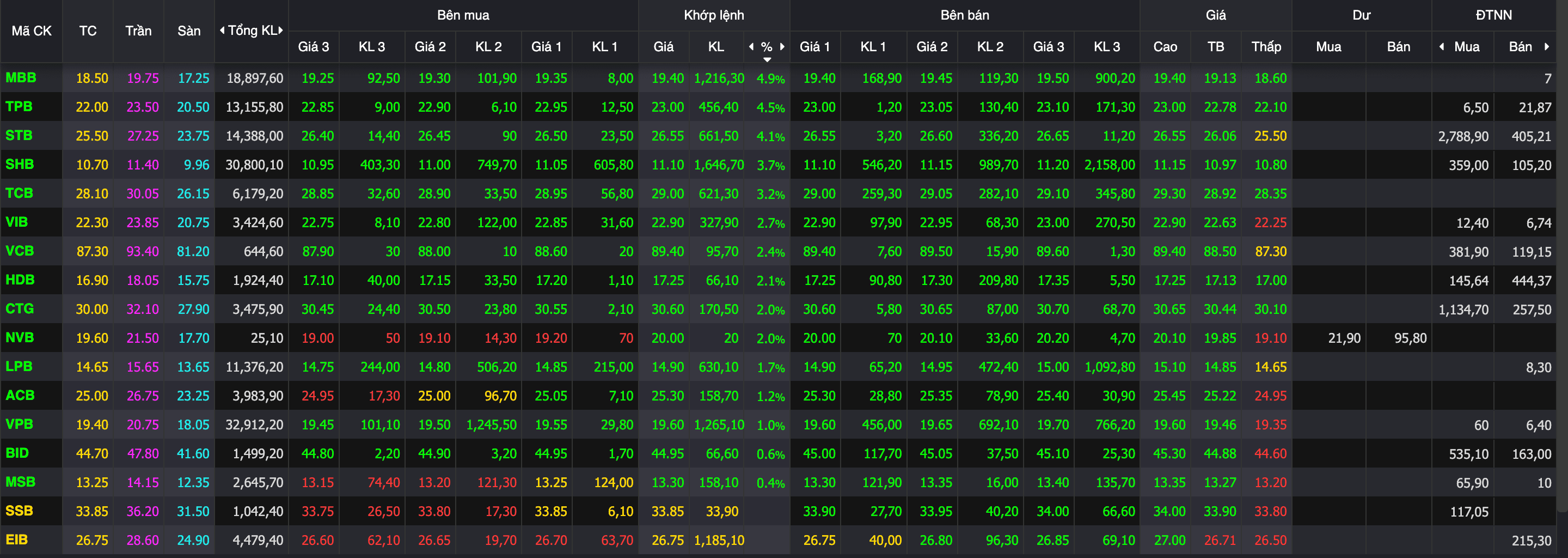Screen dimensions: 1568x558
Task: Open the SSB stock ticker
Action: 19,511
